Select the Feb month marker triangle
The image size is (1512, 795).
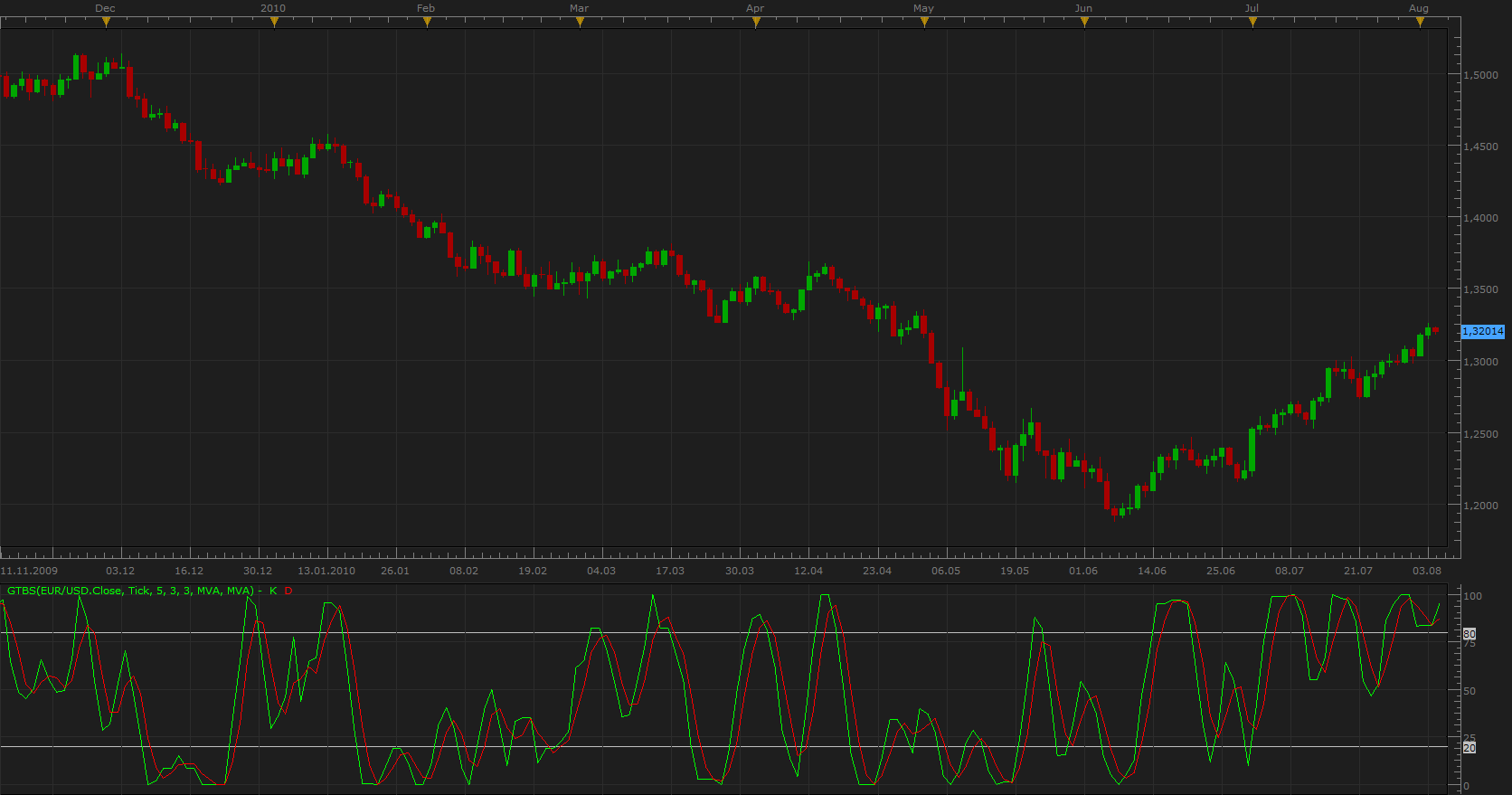point(427,23)
